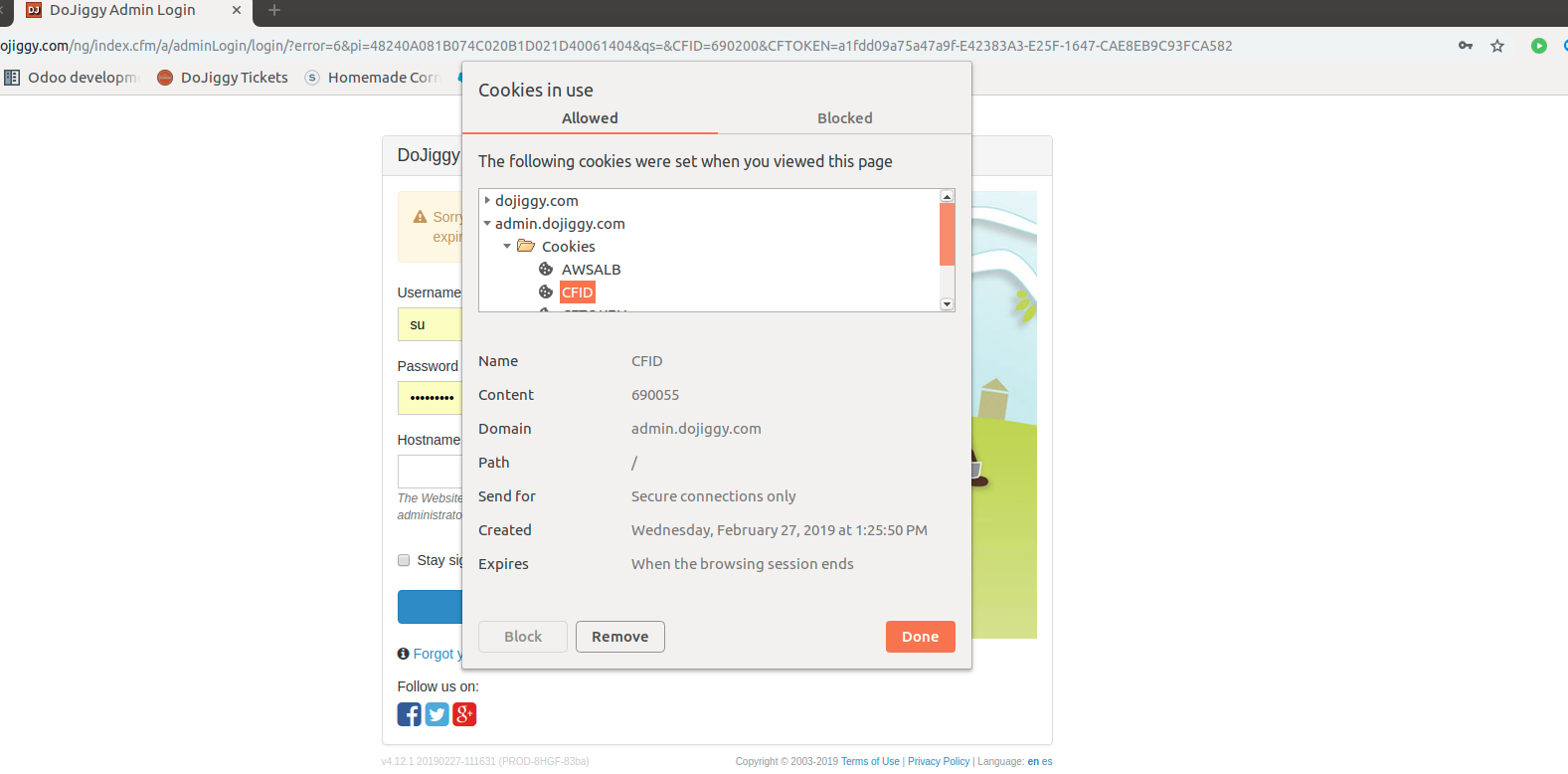Click the Facebook follow icon
The width and height of the screenshot is (1568, 774).
[410, 714]
